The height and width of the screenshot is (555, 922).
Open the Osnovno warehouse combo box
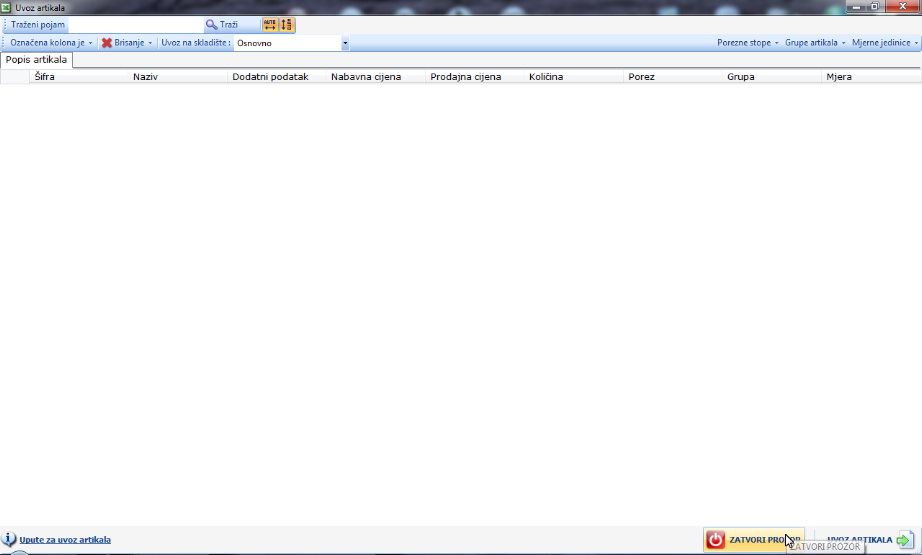pyautogui.click(x=291, y=43)
